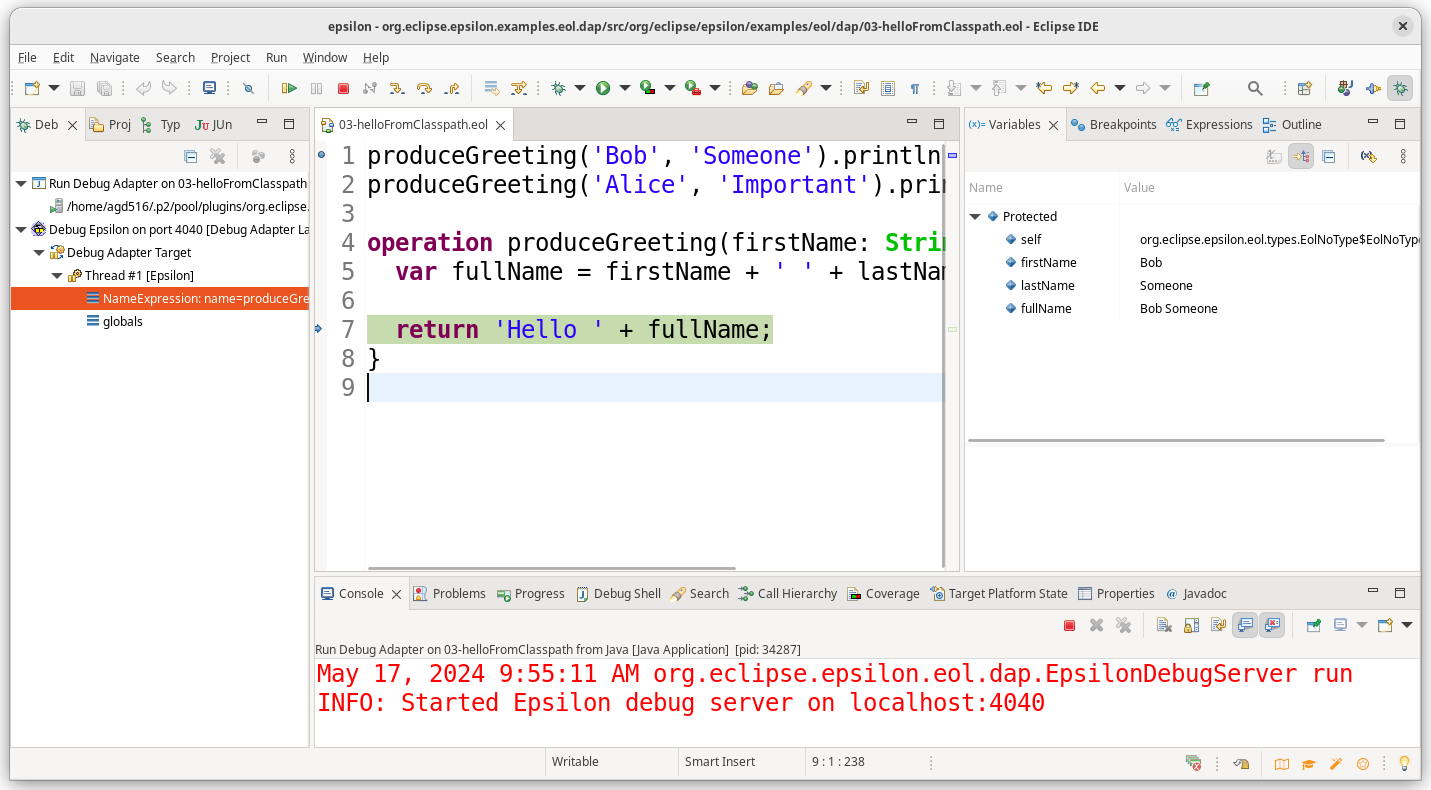
Task: Toggle Show Console on Standard Error
Action: pos(1272,625)
